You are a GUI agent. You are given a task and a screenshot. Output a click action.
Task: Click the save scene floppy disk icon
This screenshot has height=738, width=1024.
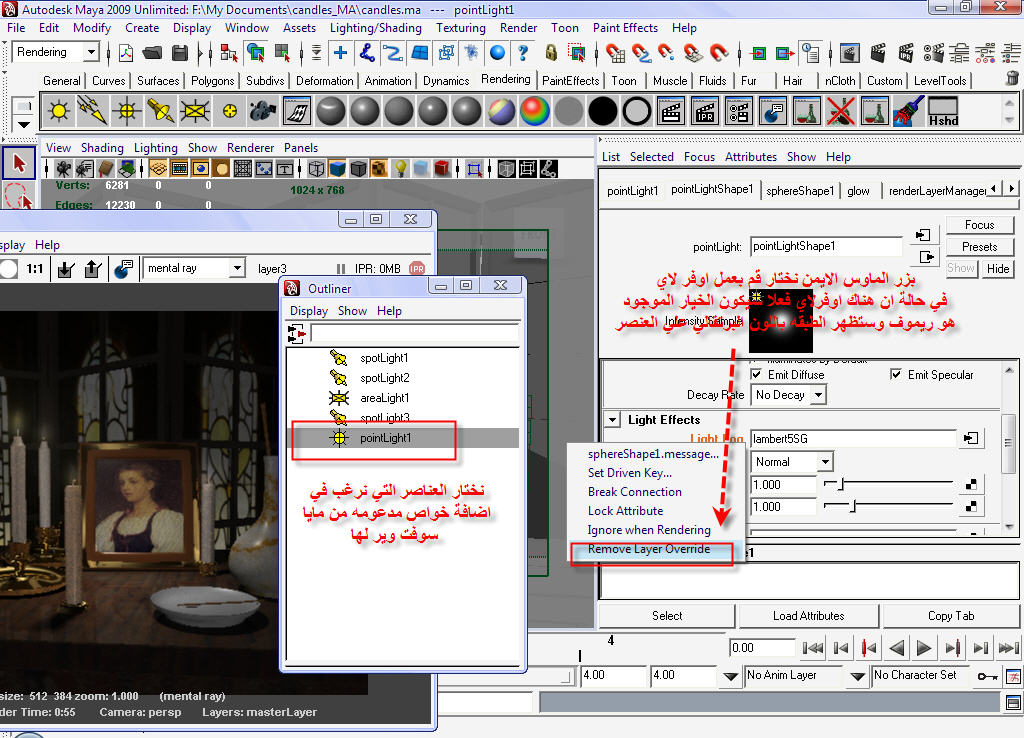click(x=180, y=52)
